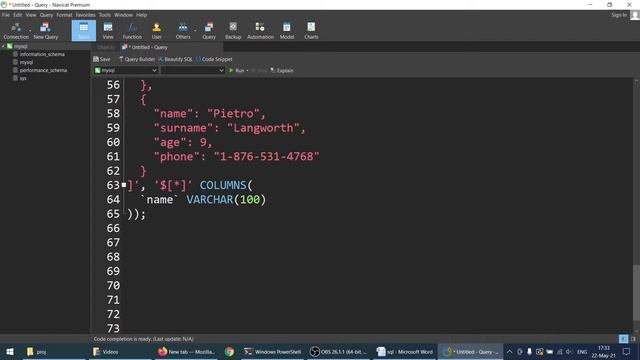This screenshot has height=360, width=640.
Task: Open the Windows Start menu
Action: click(x=10, y=351)
